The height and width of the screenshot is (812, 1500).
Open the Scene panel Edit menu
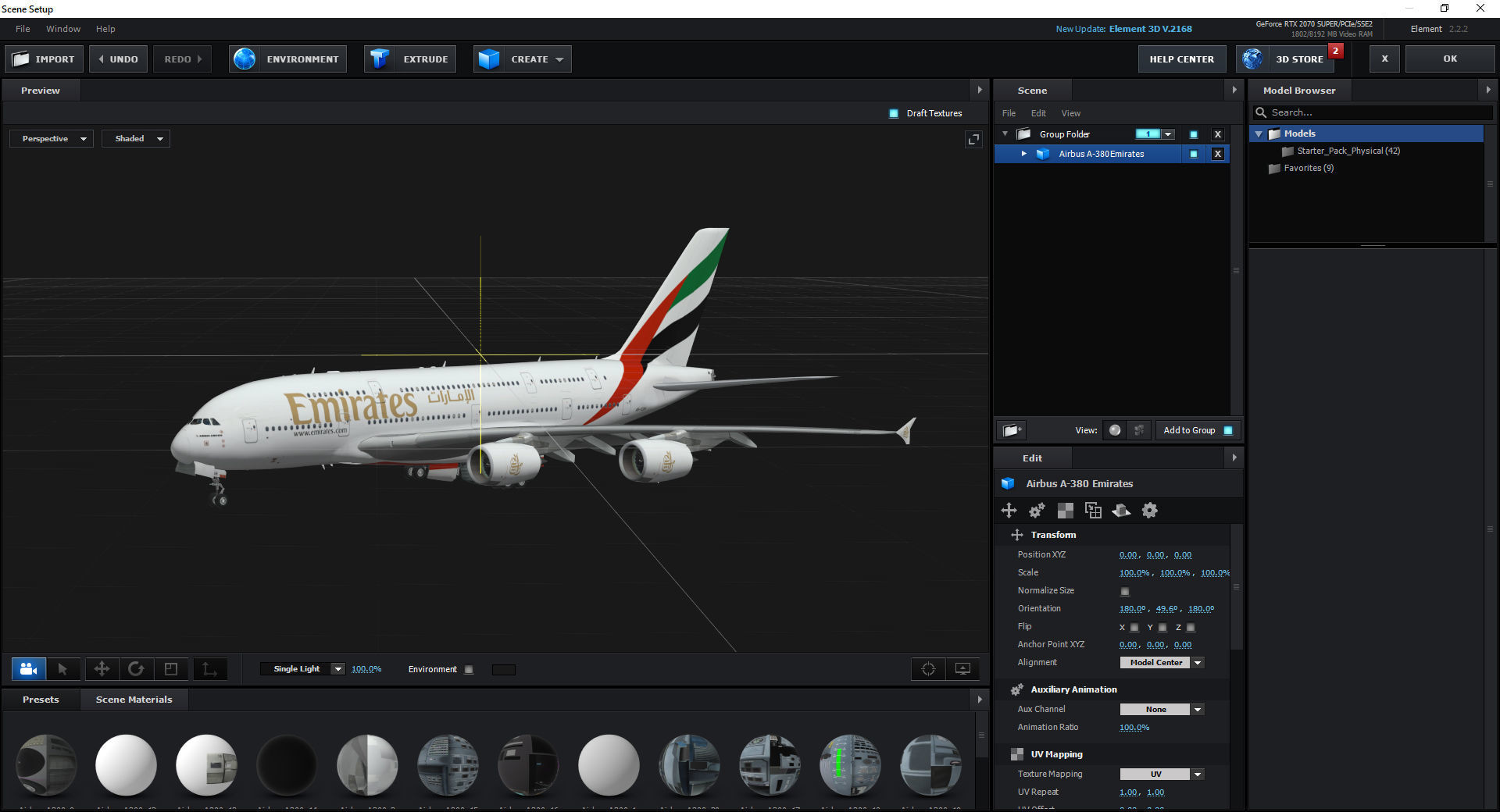tap(1038, 113)
